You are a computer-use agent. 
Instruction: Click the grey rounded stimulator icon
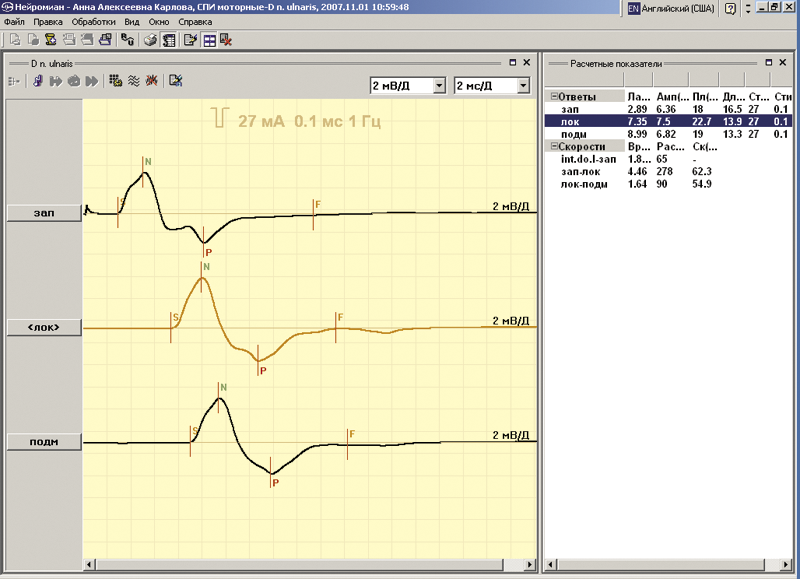click(74, 81)
